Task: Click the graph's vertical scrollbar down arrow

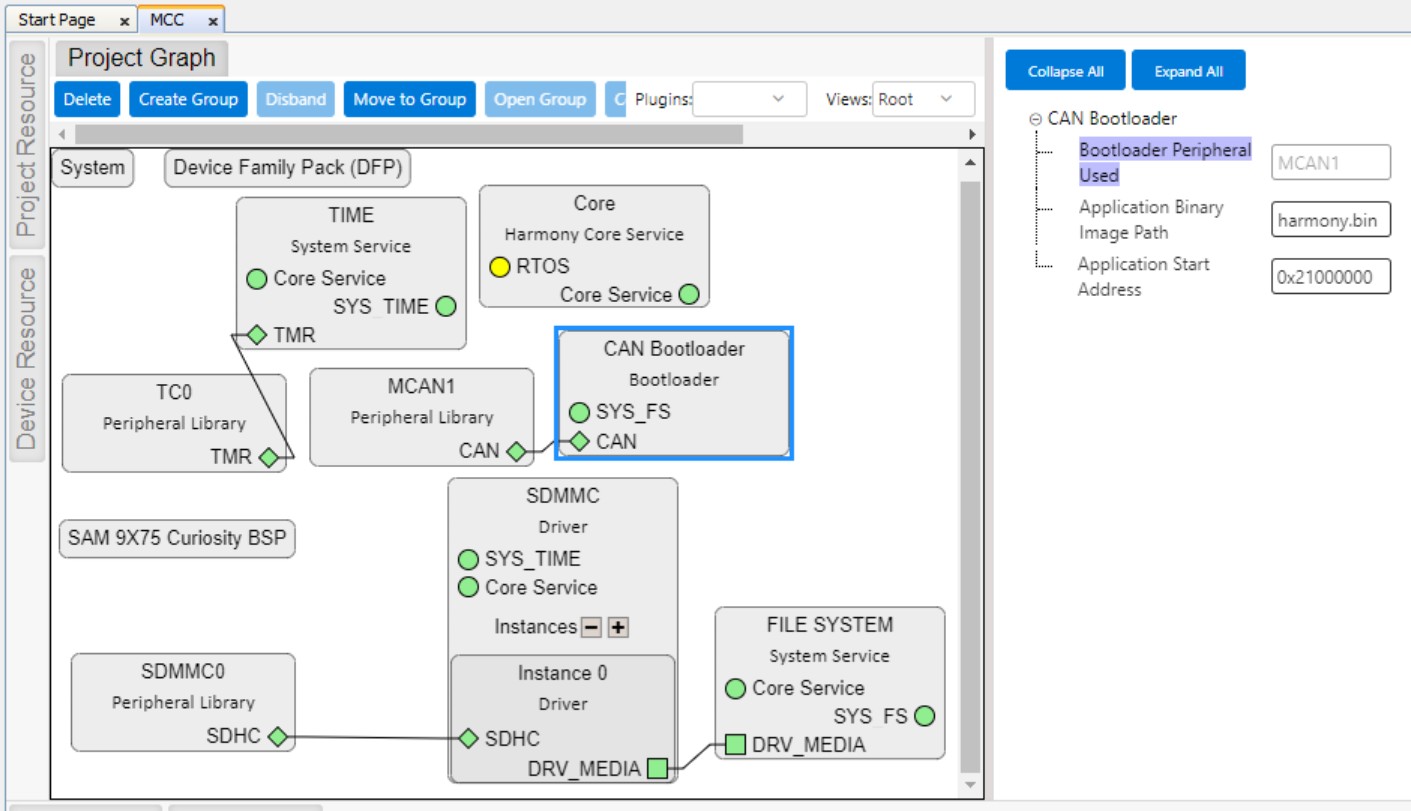Action: click(969, 785)
